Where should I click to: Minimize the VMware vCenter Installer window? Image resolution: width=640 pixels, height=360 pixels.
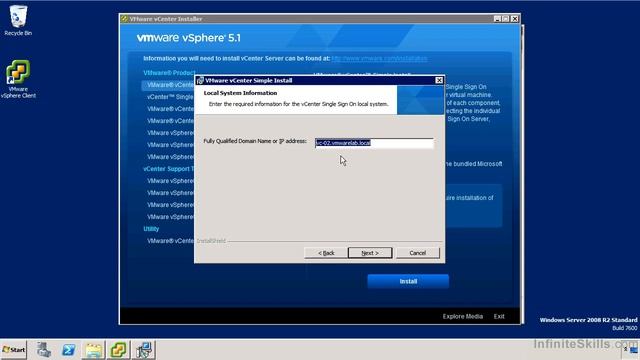click(497, 19)
